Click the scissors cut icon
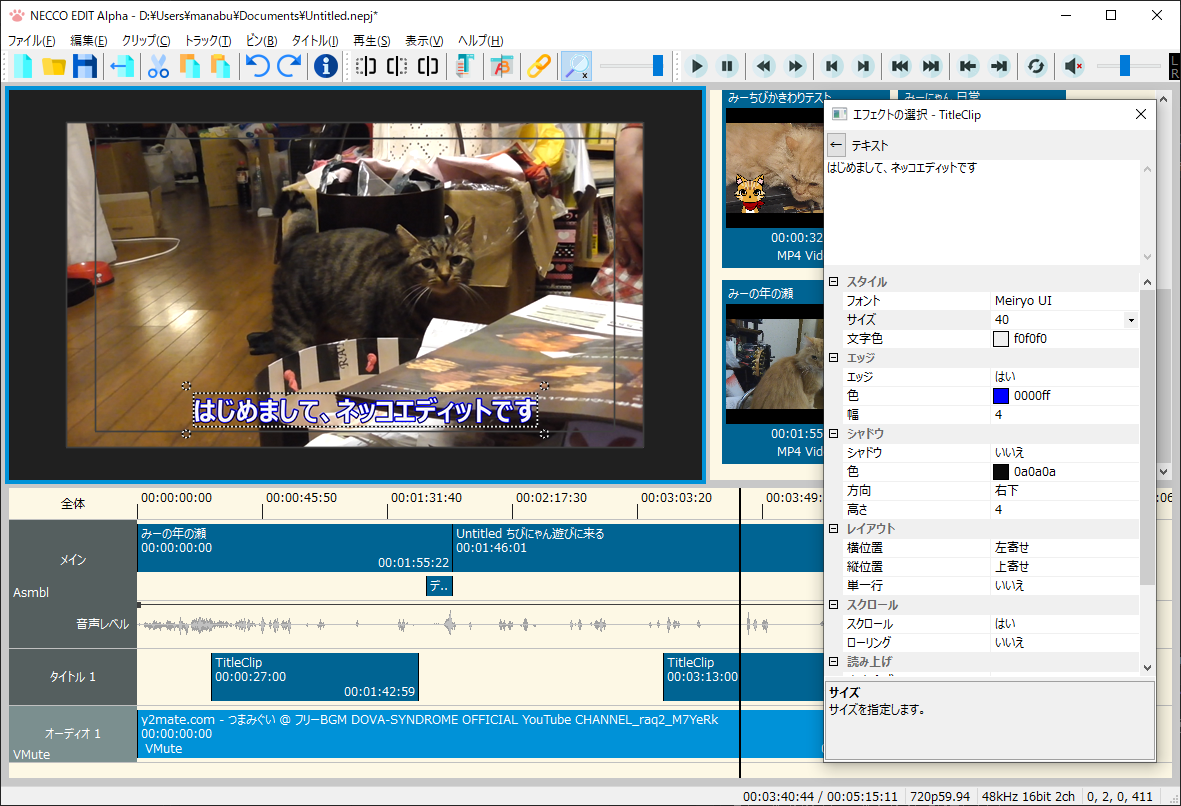Image resolution: width=1181 pixels, height=806 pixels. [x=158, y=66]
